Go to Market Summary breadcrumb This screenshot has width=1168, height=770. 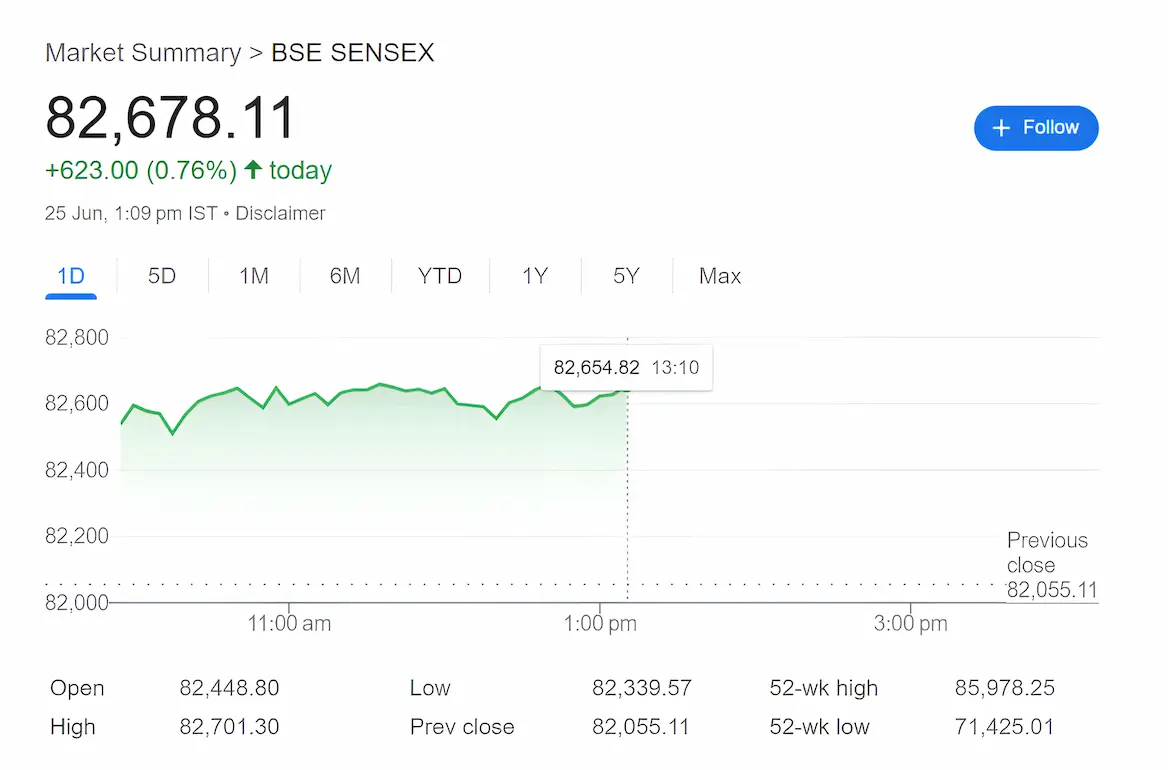pyautogui.click(x=143, y=53)
